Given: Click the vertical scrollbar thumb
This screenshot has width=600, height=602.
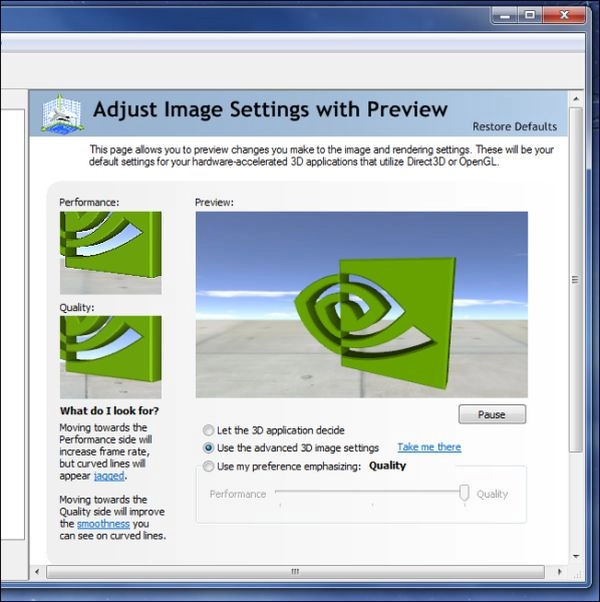Looking at the screenshot, I should [x=575, y=280].
